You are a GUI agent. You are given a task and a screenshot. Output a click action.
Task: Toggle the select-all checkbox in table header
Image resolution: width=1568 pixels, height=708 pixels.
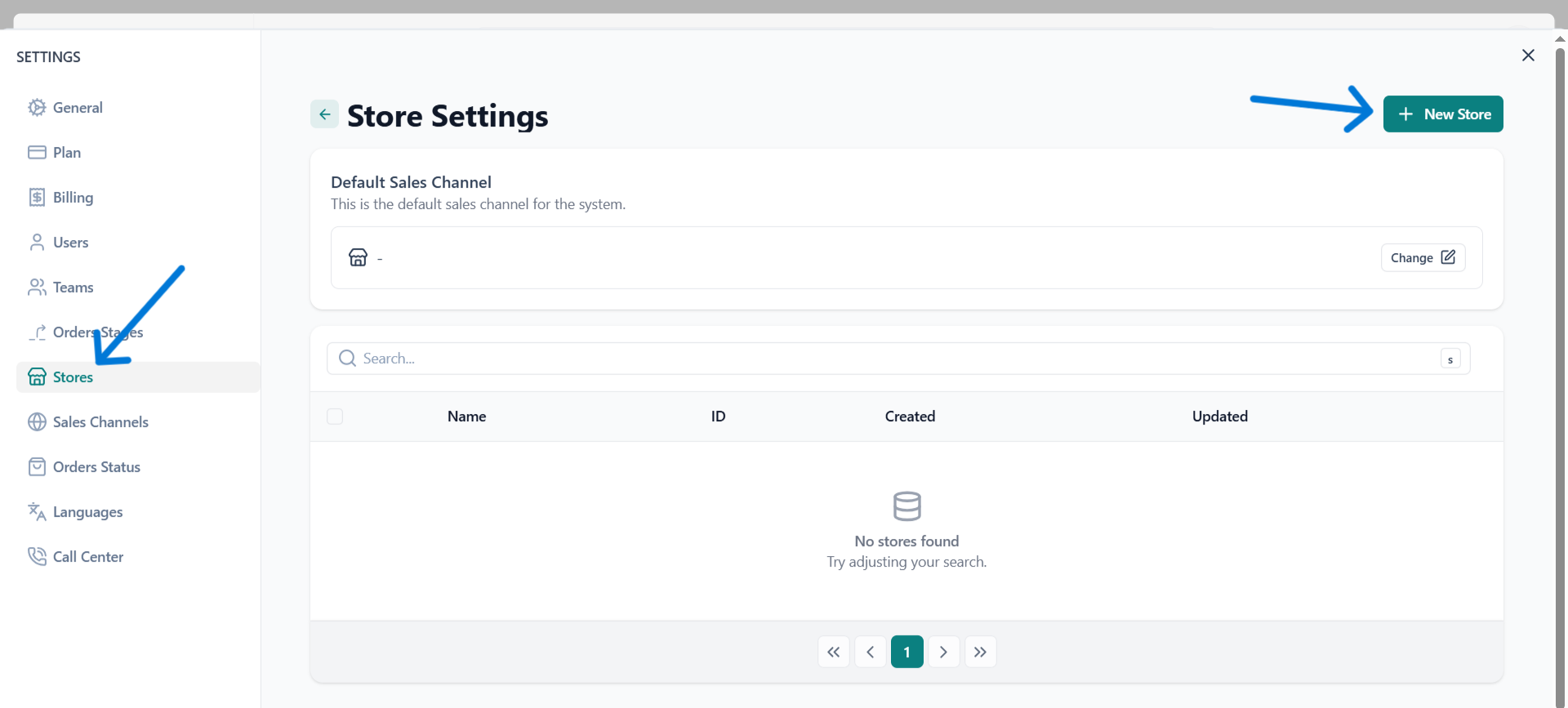tap(335, 416)
